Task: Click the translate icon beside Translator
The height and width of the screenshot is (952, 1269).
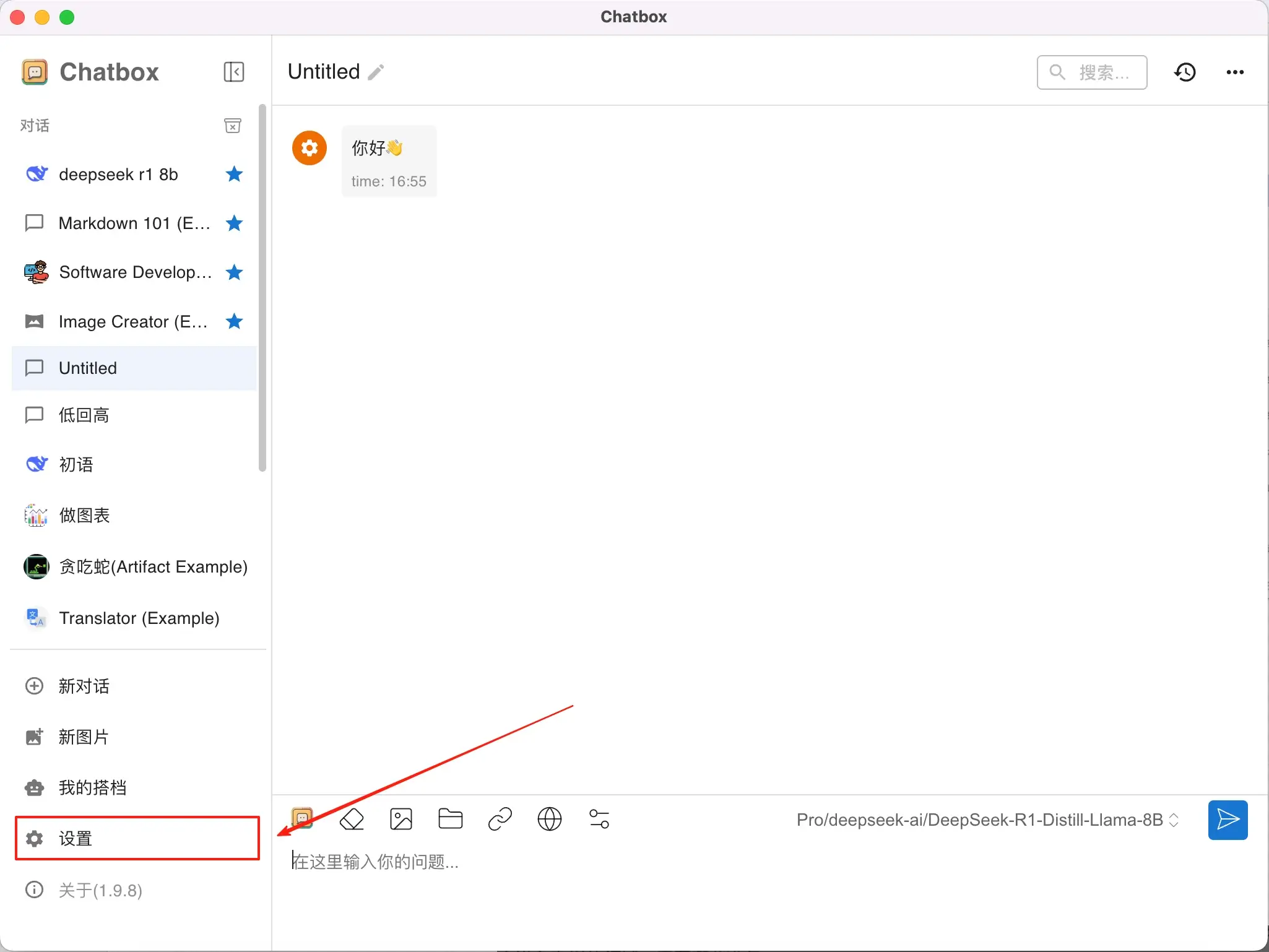Action: [35, 618]
